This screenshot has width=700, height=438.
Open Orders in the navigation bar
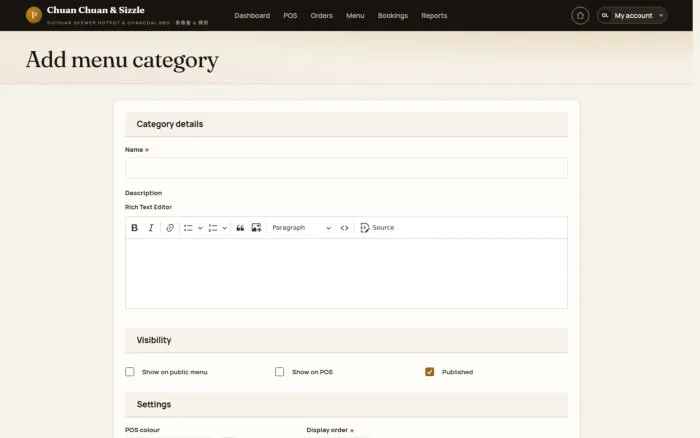(x=321, y=16)
